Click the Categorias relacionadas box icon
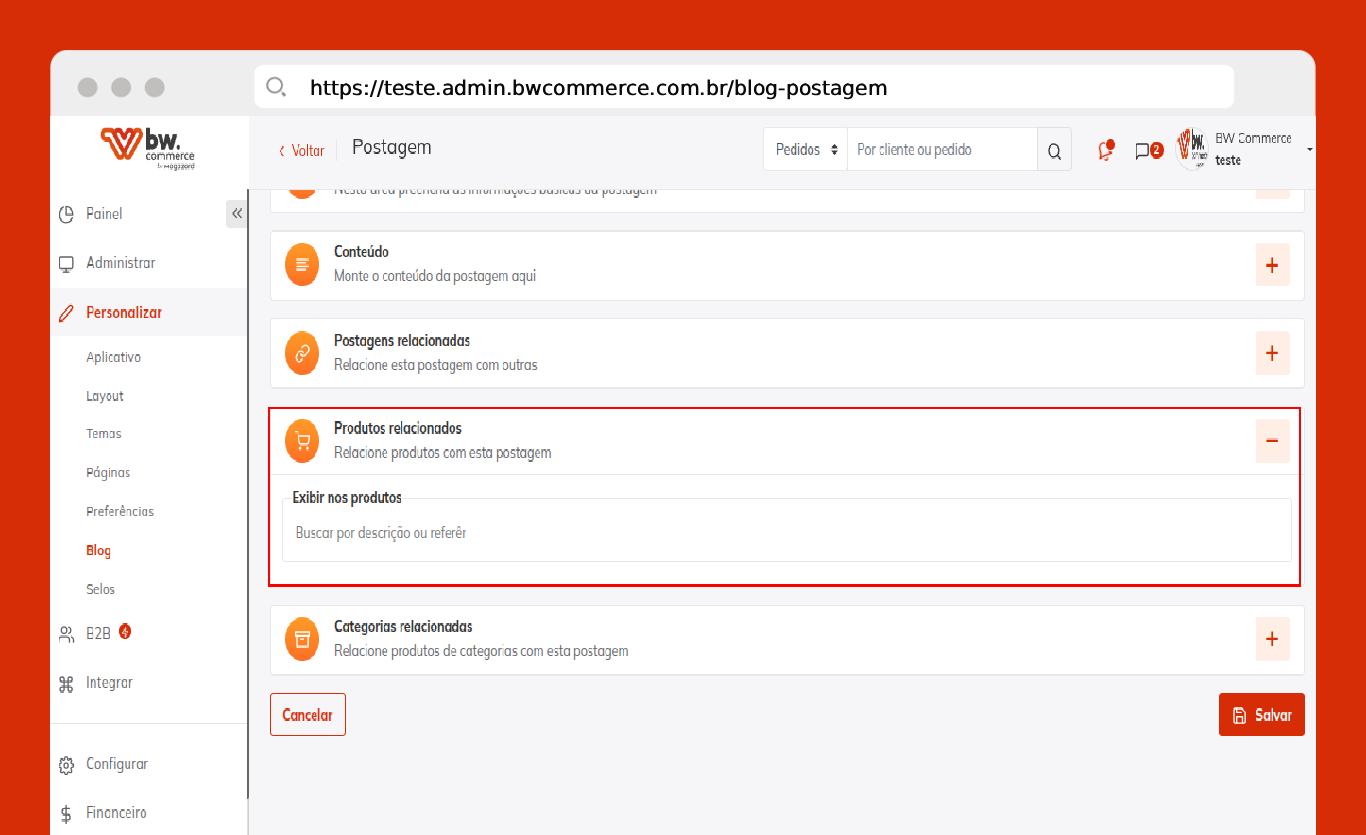The height and width of the screenshot is (835, 1366). [302, 639]
